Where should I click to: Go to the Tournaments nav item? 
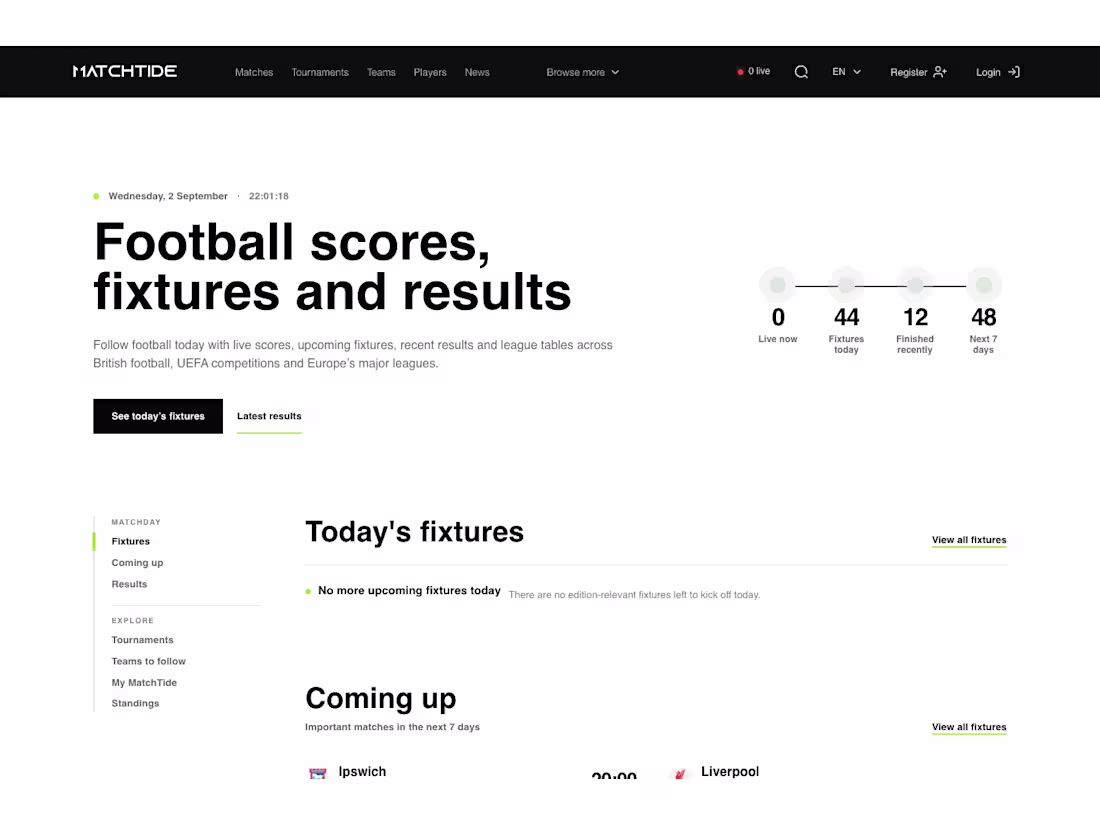coord(320,72)
